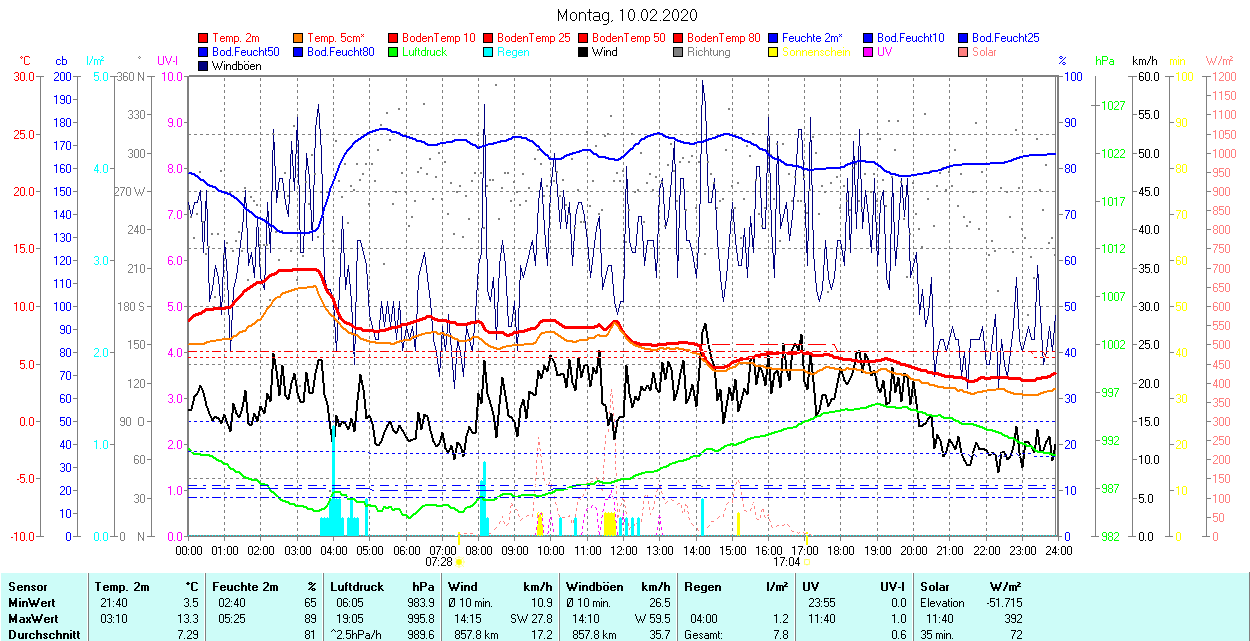1250x641 pixels.
Task: Click the dark Windböen legend square
Action: click(x=204, y=66)
